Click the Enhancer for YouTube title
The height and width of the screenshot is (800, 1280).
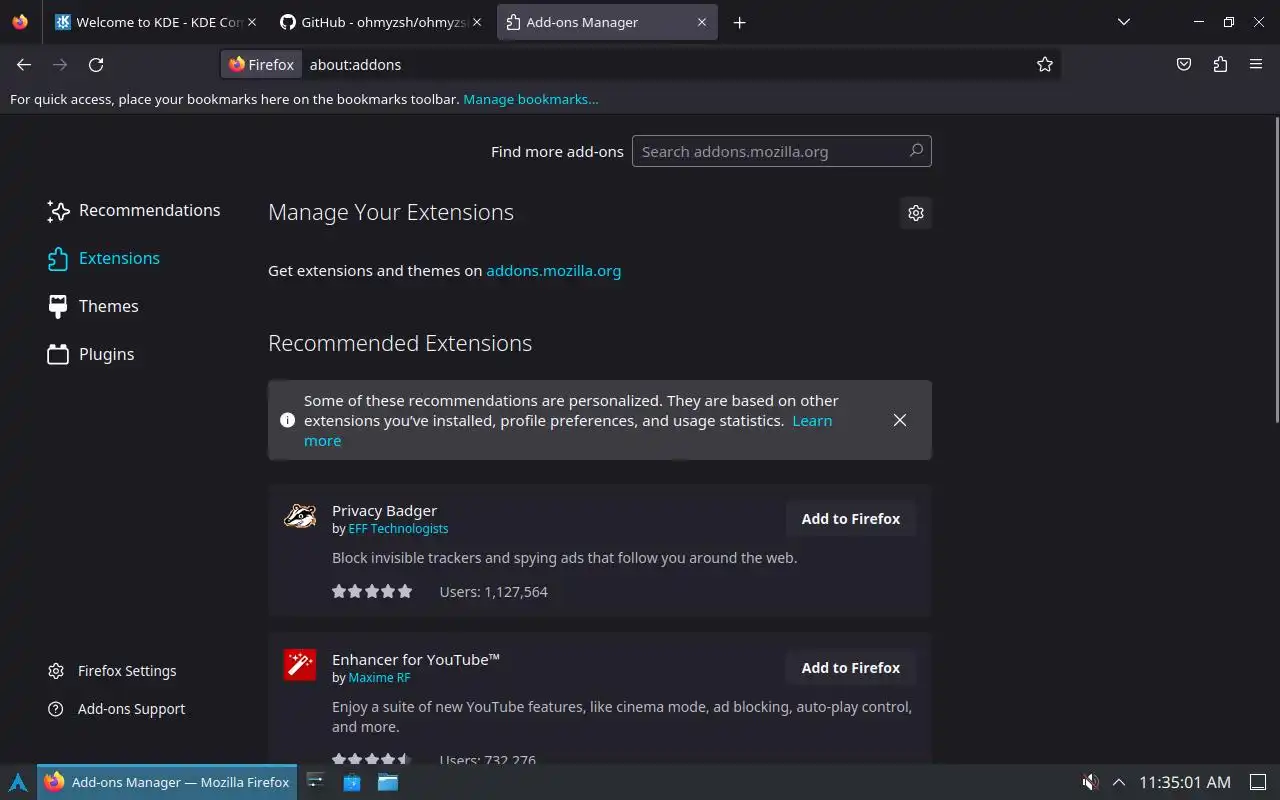(x=416, y=659)
